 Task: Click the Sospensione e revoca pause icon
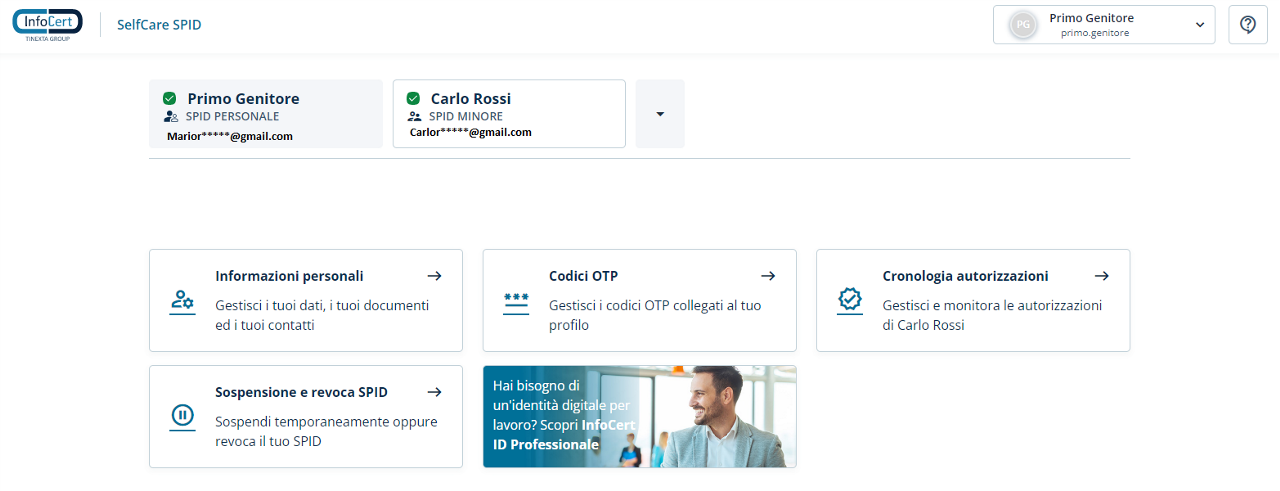coord(182,416)
